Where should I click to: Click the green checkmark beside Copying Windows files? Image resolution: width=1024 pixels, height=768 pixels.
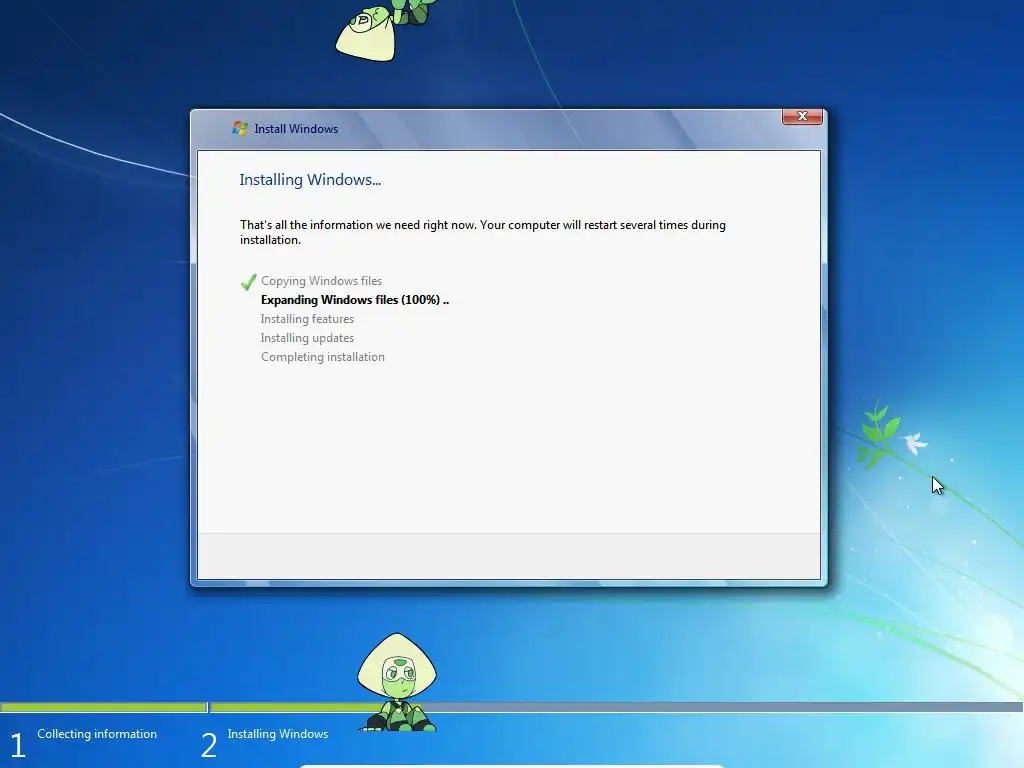pos(248,281)
